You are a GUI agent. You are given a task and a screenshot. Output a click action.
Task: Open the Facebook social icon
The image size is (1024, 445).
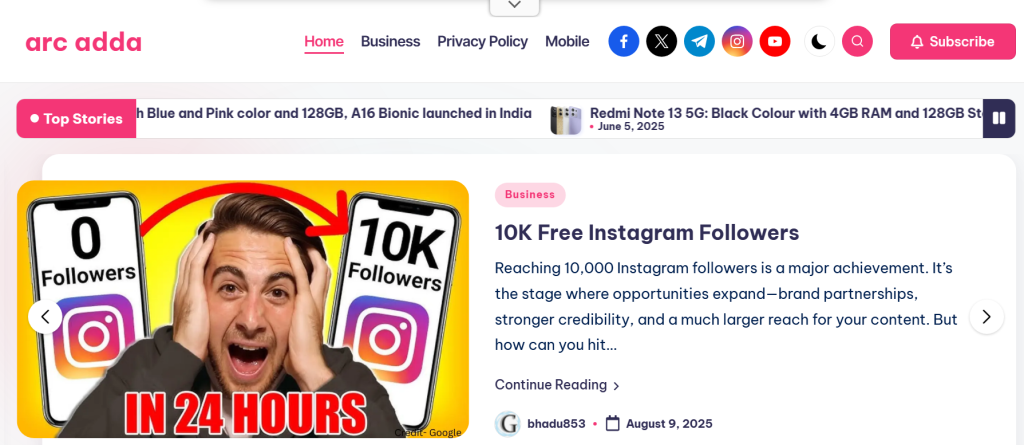point(624,42)
